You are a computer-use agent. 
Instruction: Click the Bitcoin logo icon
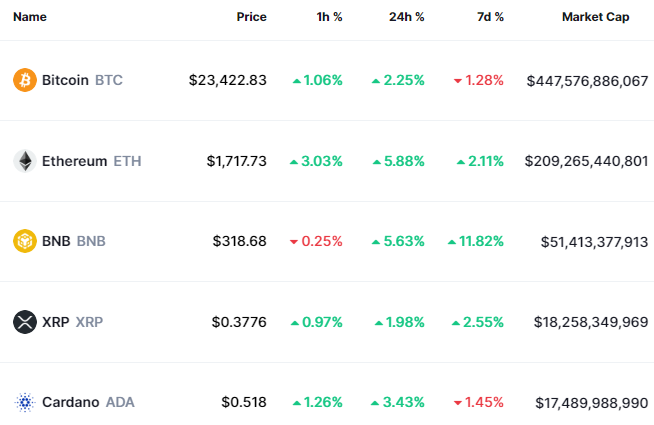24,80
